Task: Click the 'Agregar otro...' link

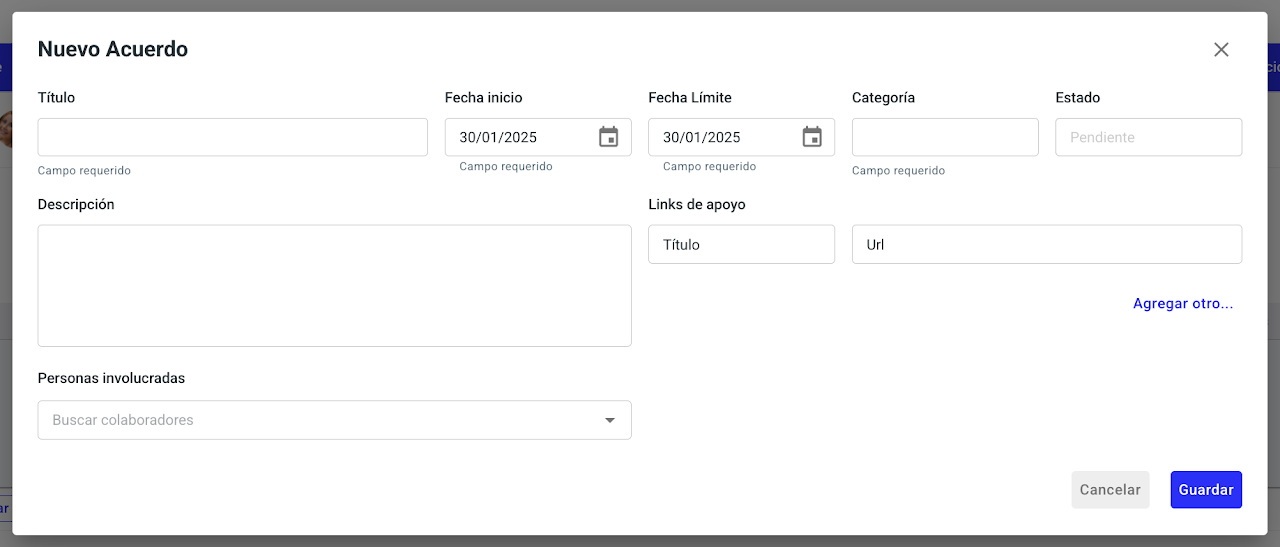Action: (1183, 304)
